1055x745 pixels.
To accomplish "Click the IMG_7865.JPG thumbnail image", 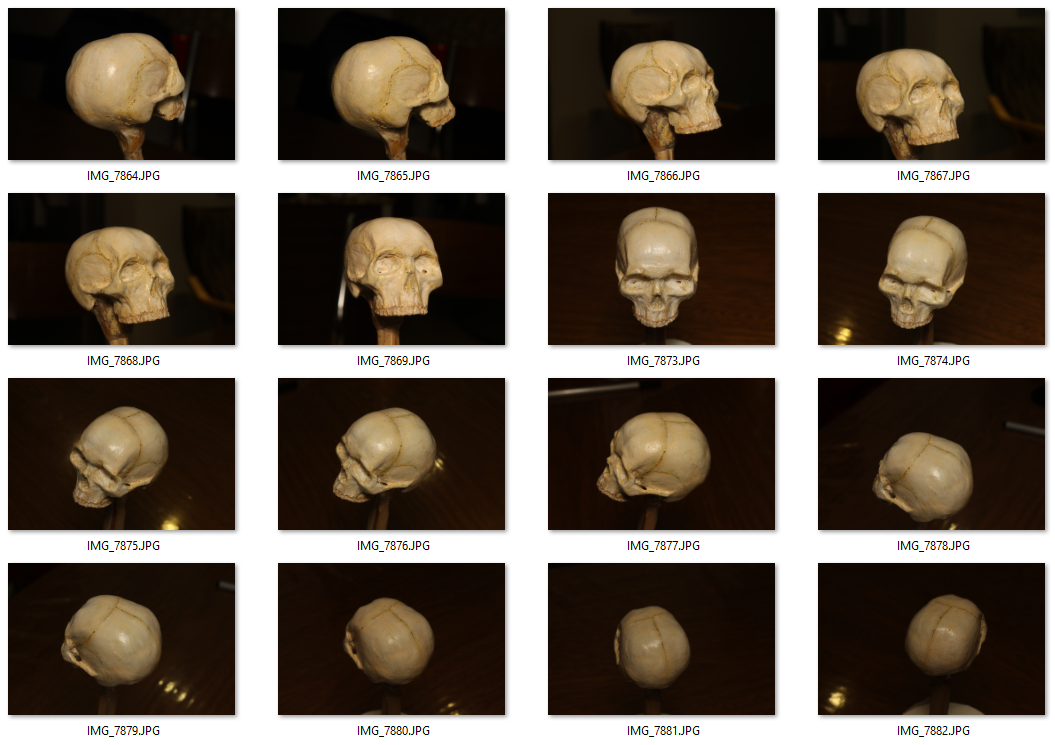I will (x=391, y=84).
